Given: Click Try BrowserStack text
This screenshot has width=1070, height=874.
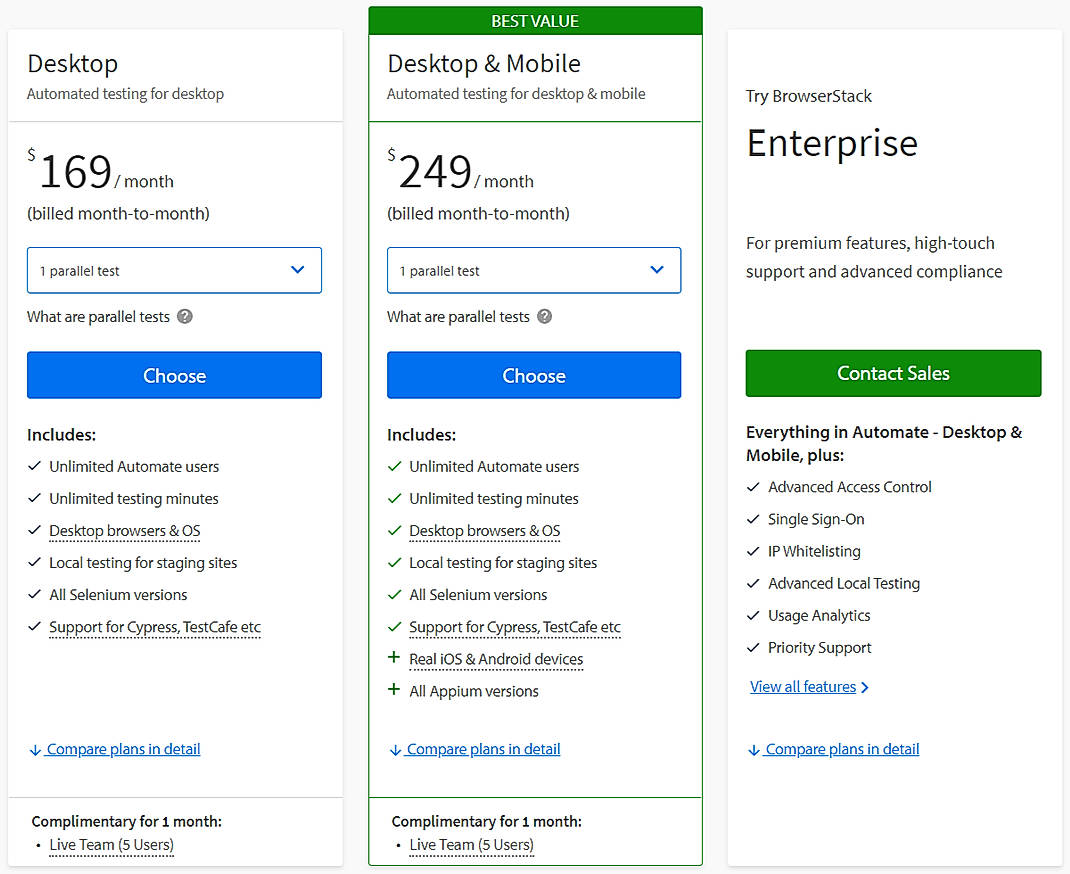Looking at the screenshot, I should pyautogui.click(x=809, y=96).
